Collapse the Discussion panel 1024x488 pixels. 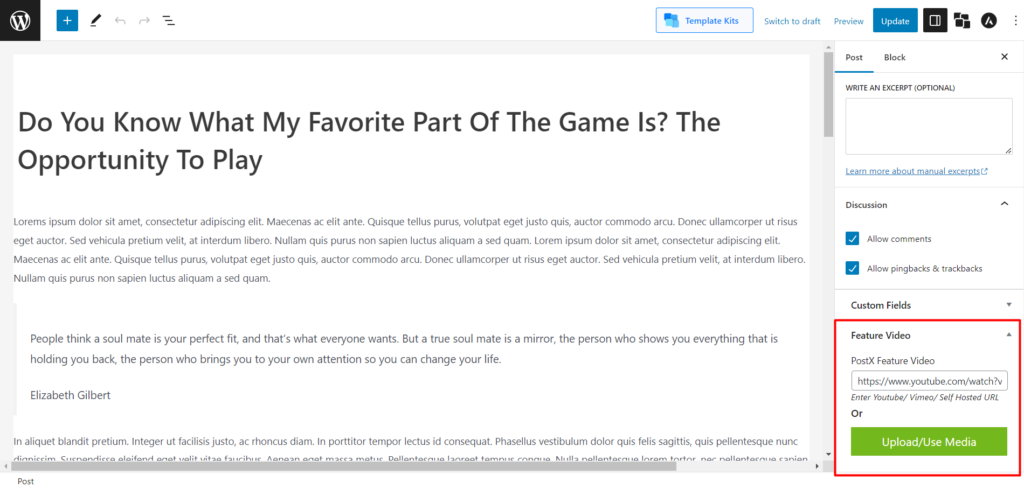pyautogui.click(x=1004, y=204)
